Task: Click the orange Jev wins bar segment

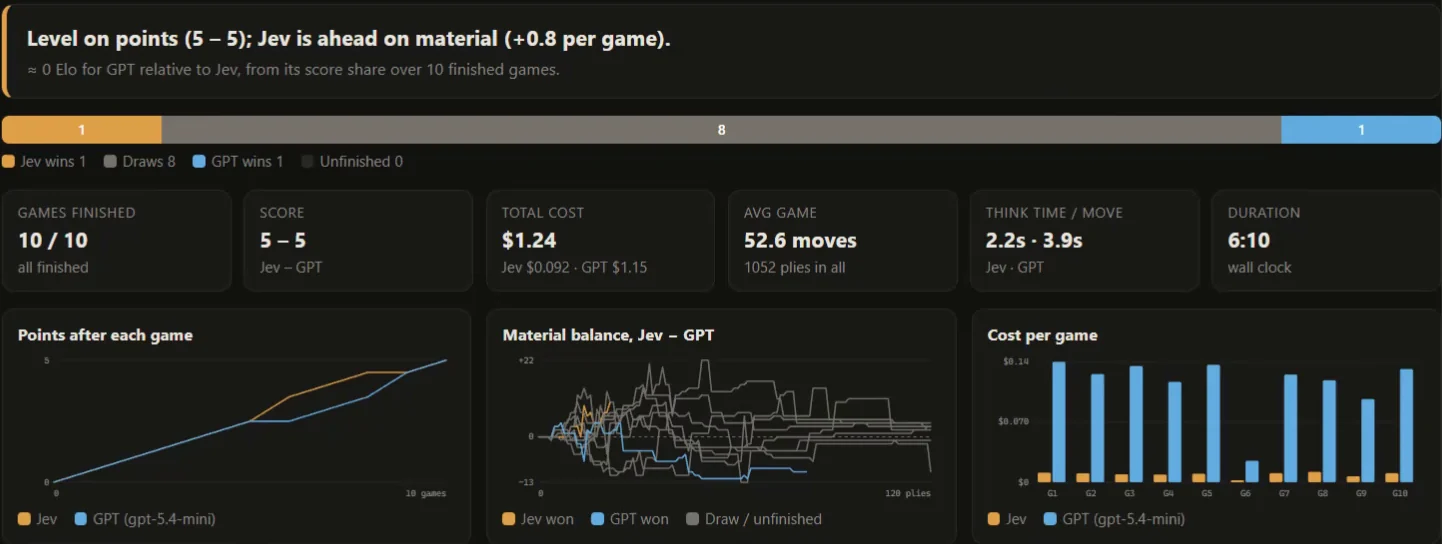Action: point(82,130)
